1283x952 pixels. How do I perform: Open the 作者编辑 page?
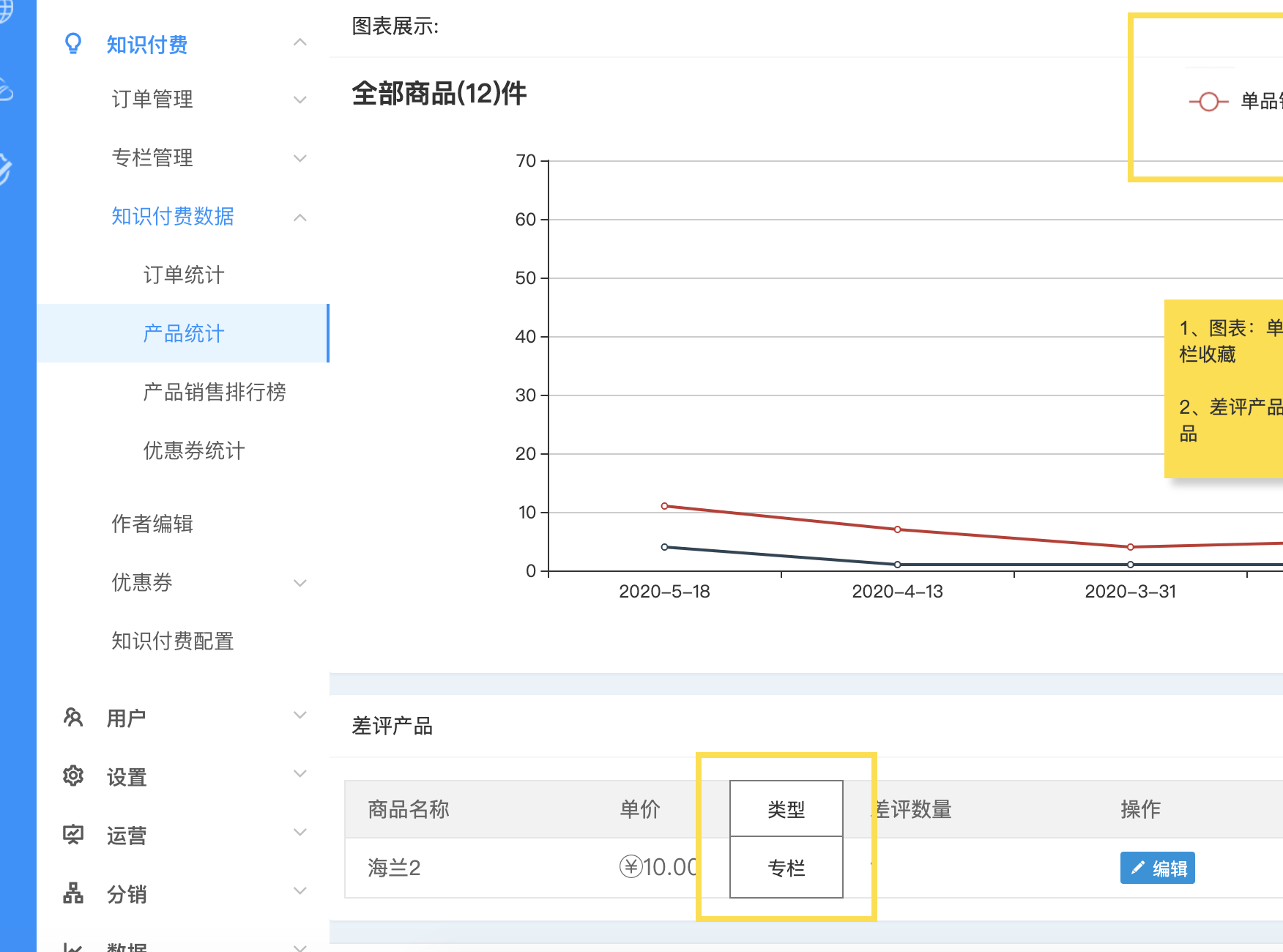[x=152, y=524]
